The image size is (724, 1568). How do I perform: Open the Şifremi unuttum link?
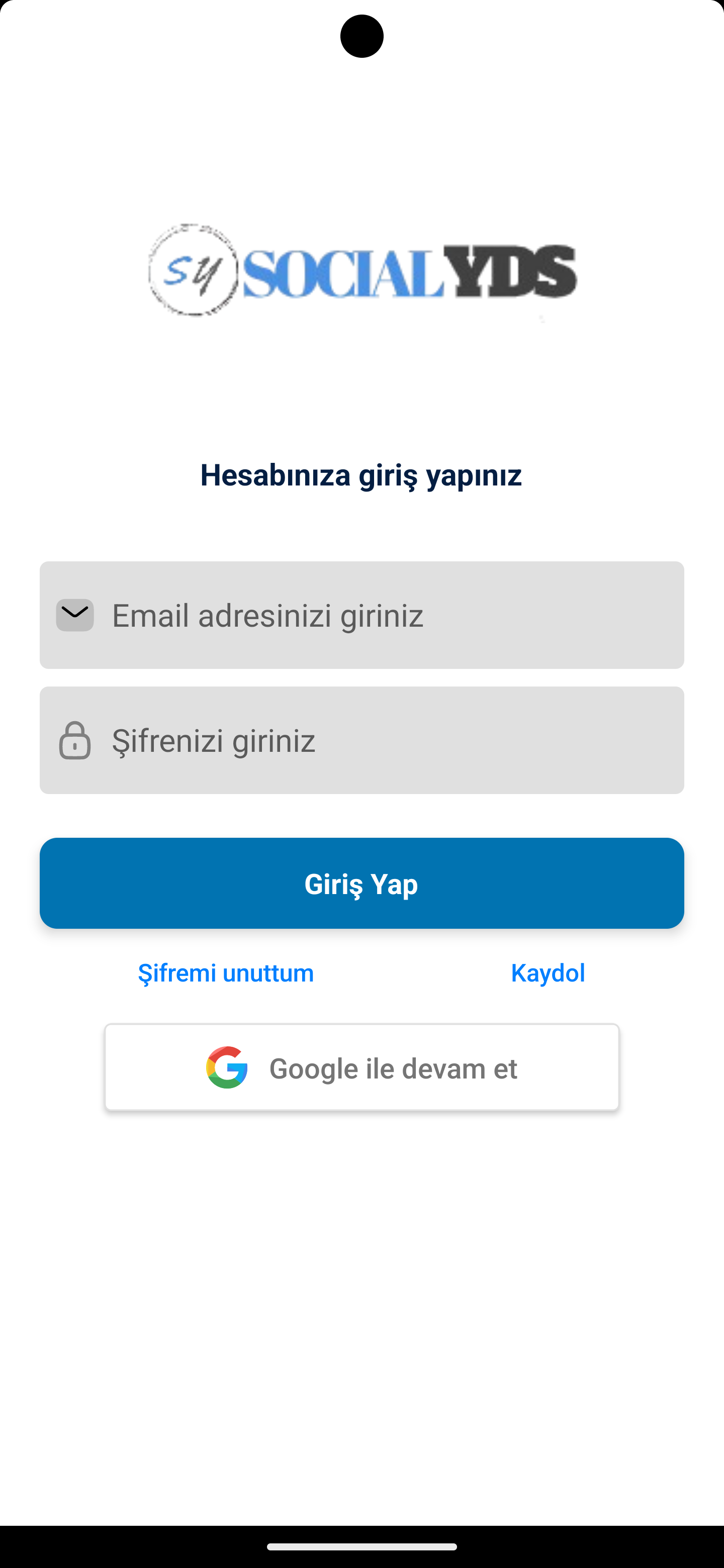[x=226, y=972]
